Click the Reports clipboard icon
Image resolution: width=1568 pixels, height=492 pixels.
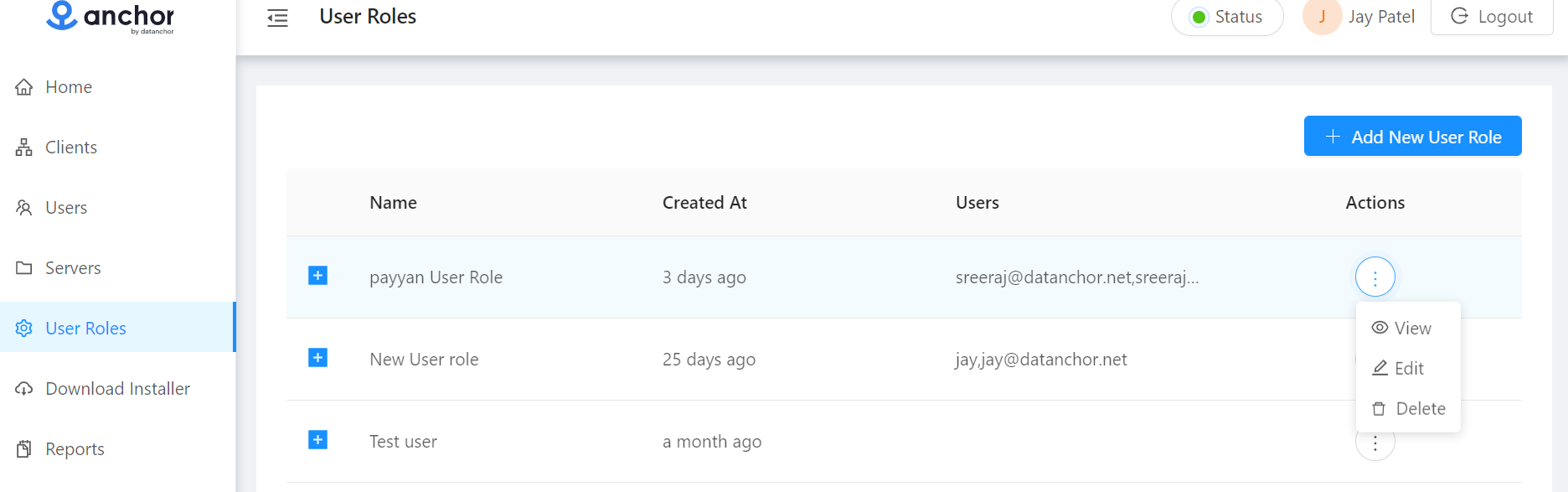pyautogui.click(x=24, y=449)
